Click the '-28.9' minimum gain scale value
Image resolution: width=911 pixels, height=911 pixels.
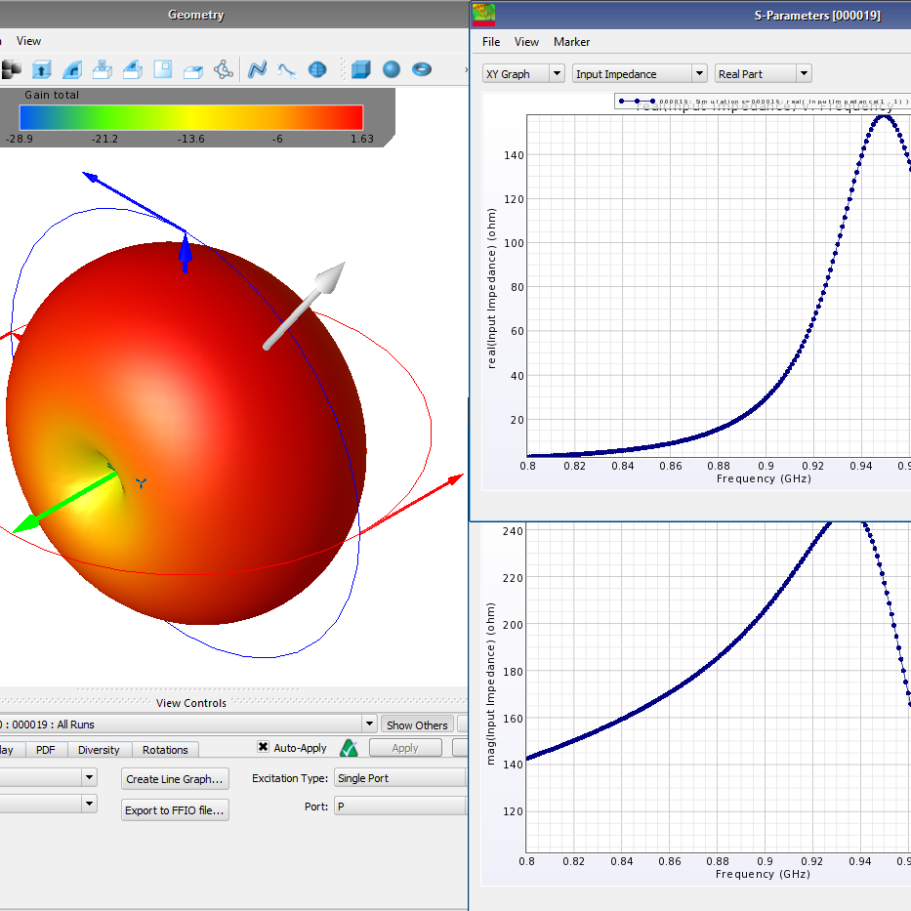pos(19,138)
